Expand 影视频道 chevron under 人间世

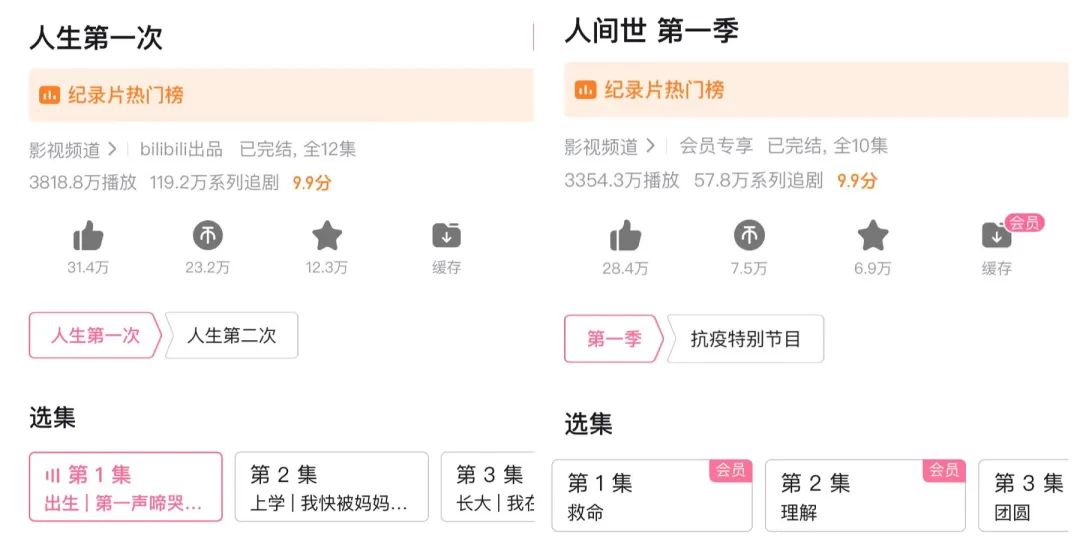[x=650, y=146]
